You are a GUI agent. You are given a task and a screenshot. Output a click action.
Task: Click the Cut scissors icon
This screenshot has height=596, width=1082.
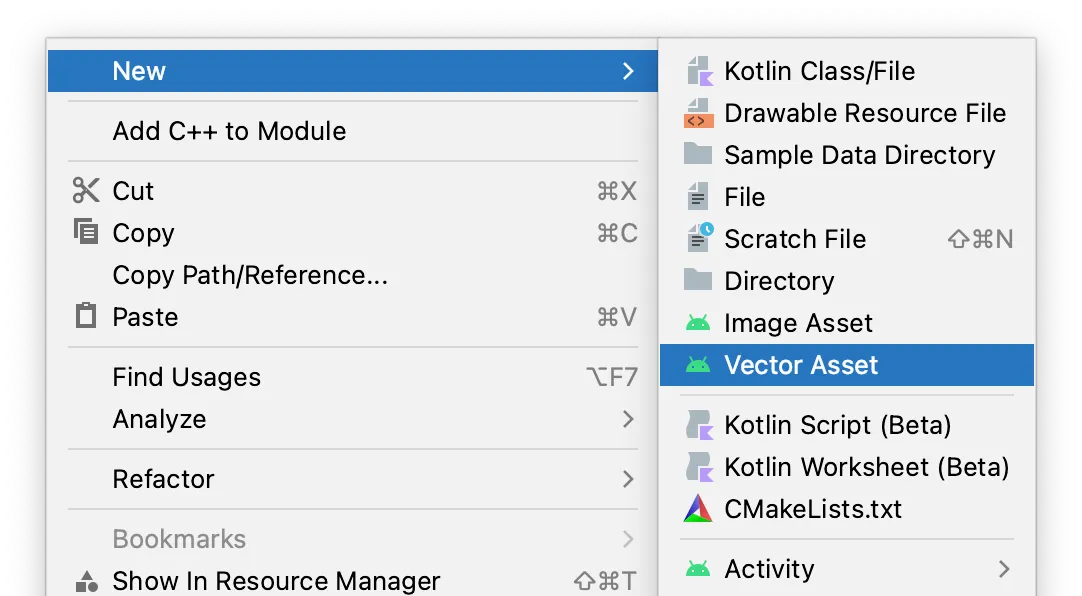click(86, 191)
